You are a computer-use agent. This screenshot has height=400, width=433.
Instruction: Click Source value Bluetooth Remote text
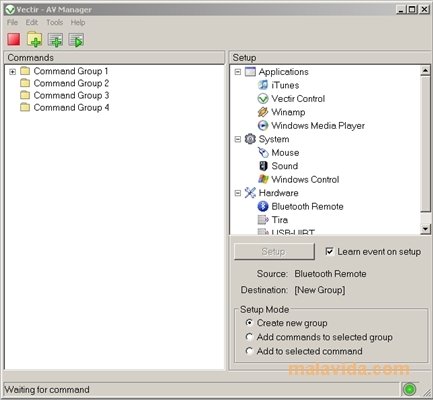(x=330, y=274)
